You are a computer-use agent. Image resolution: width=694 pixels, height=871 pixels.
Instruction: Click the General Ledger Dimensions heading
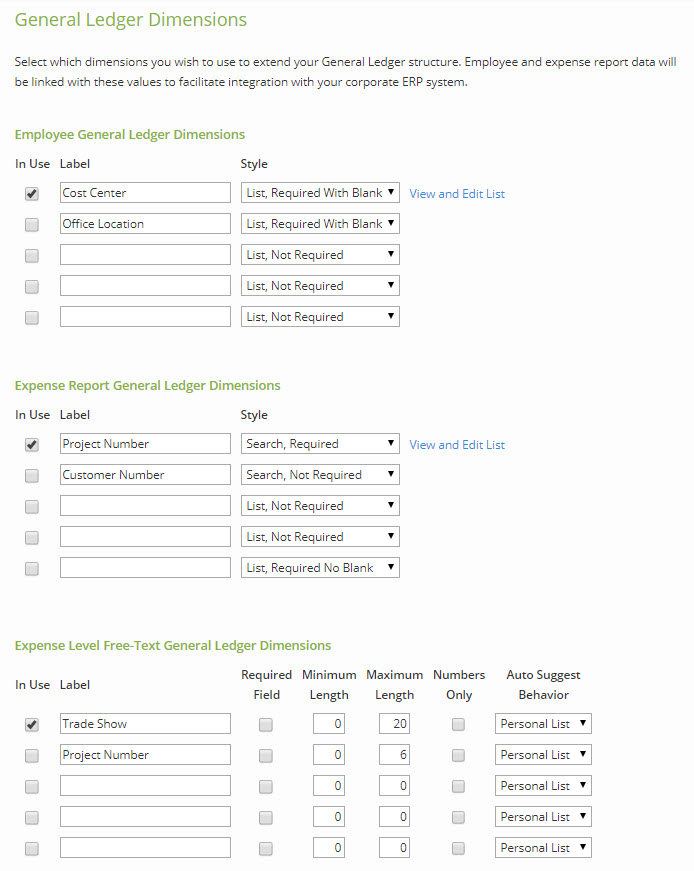(131, 19)
